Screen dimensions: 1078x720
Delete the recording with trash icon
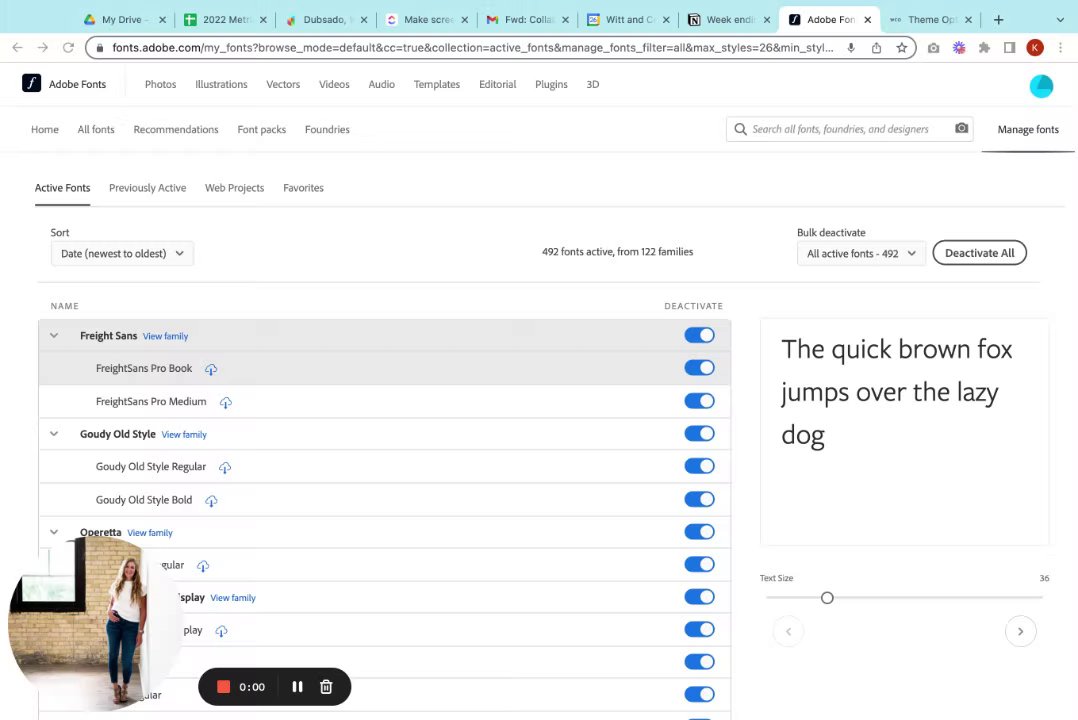pyautogui.click(x=327, y=686)
